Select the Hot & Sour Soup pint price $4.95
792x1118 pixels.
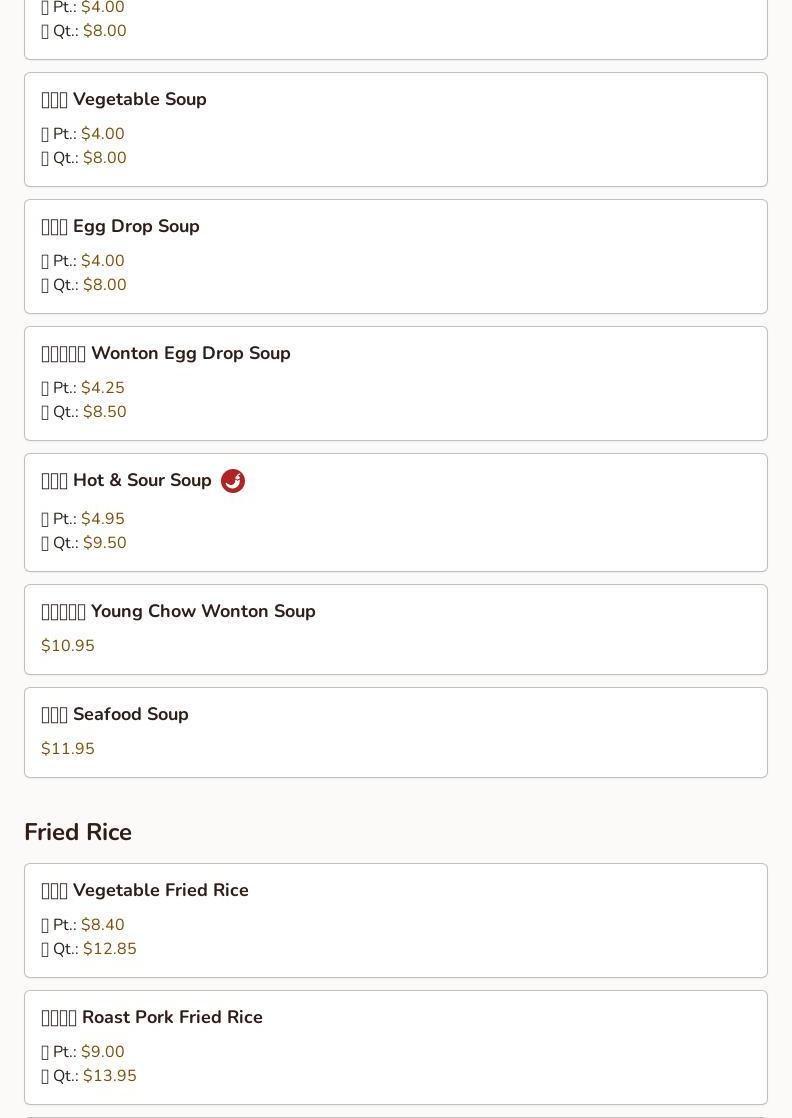[x=102, y=519]
